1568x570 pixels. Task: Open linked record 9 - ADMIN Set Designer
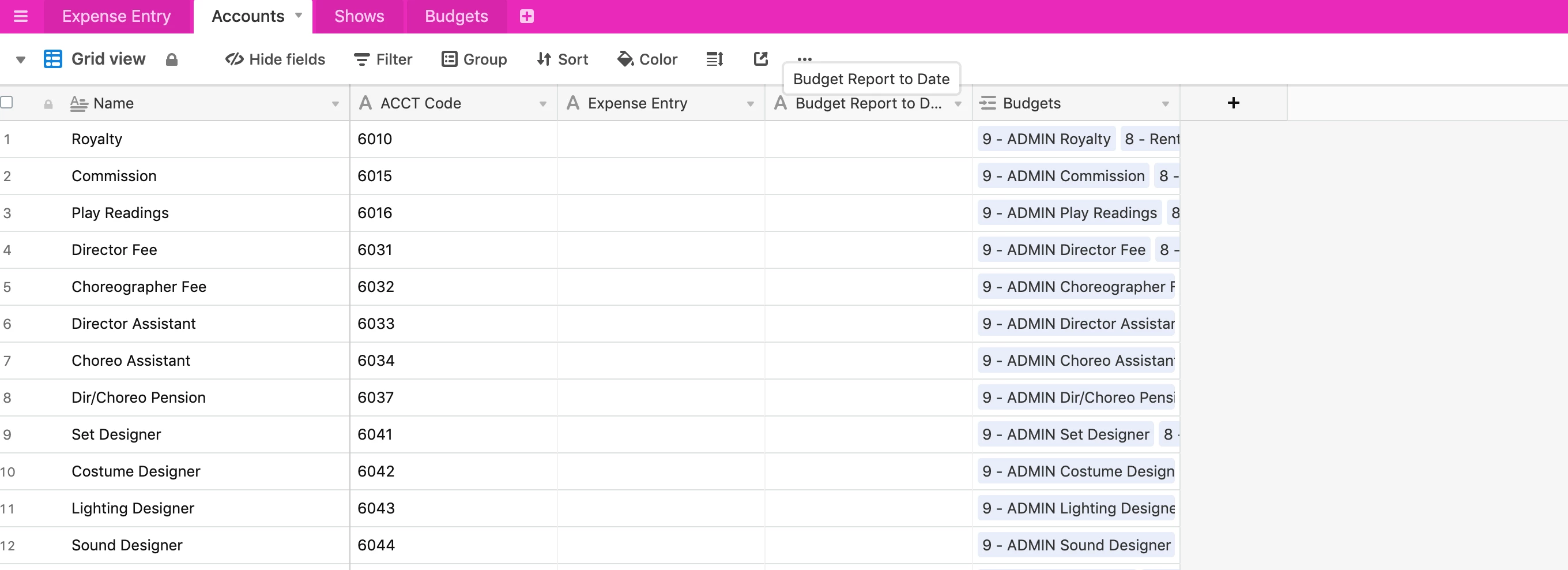point(1065,434)
